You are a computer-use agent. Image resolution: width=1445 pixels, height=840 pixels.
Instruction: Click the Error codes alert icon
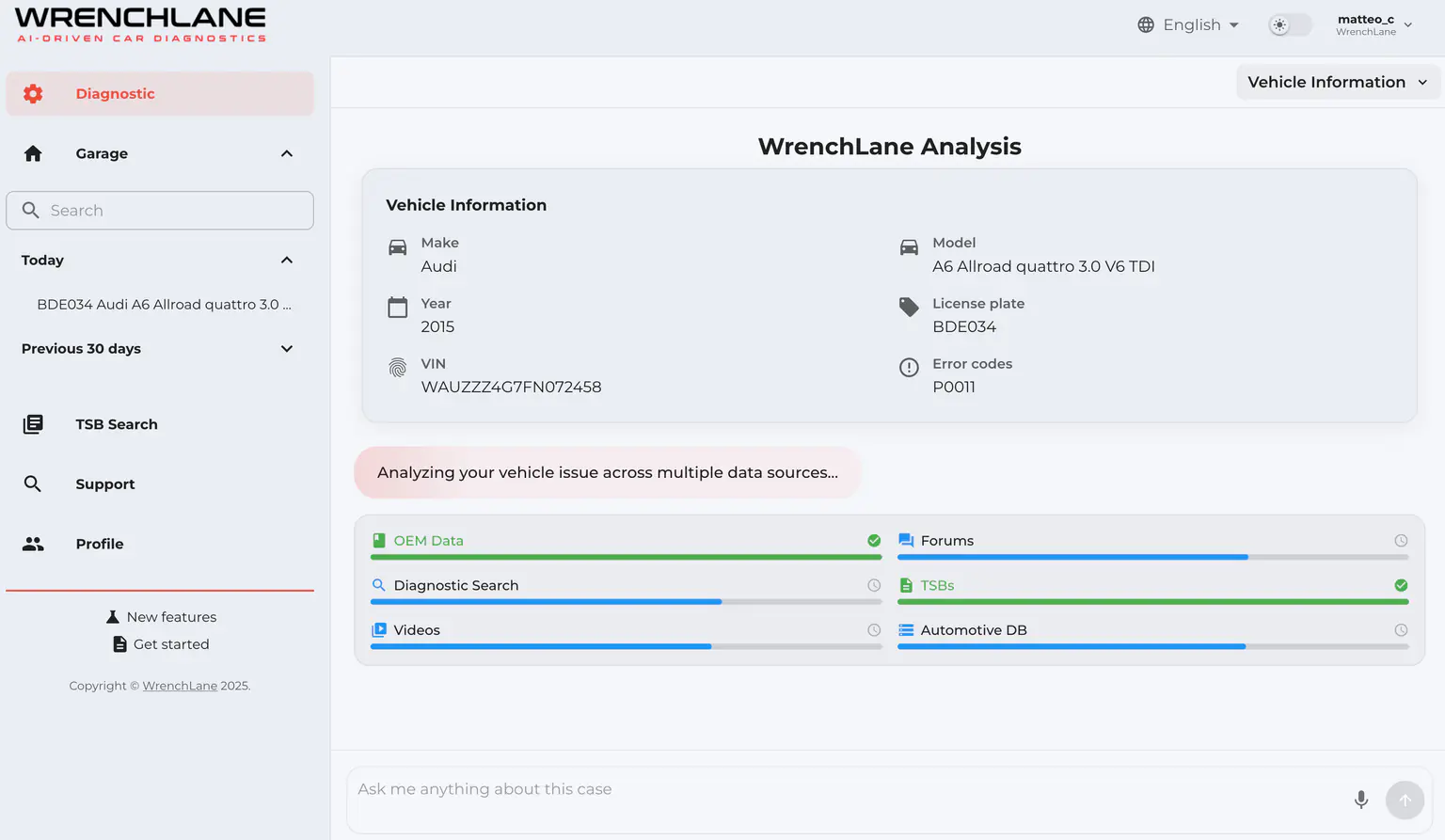(x=908, y=368)
